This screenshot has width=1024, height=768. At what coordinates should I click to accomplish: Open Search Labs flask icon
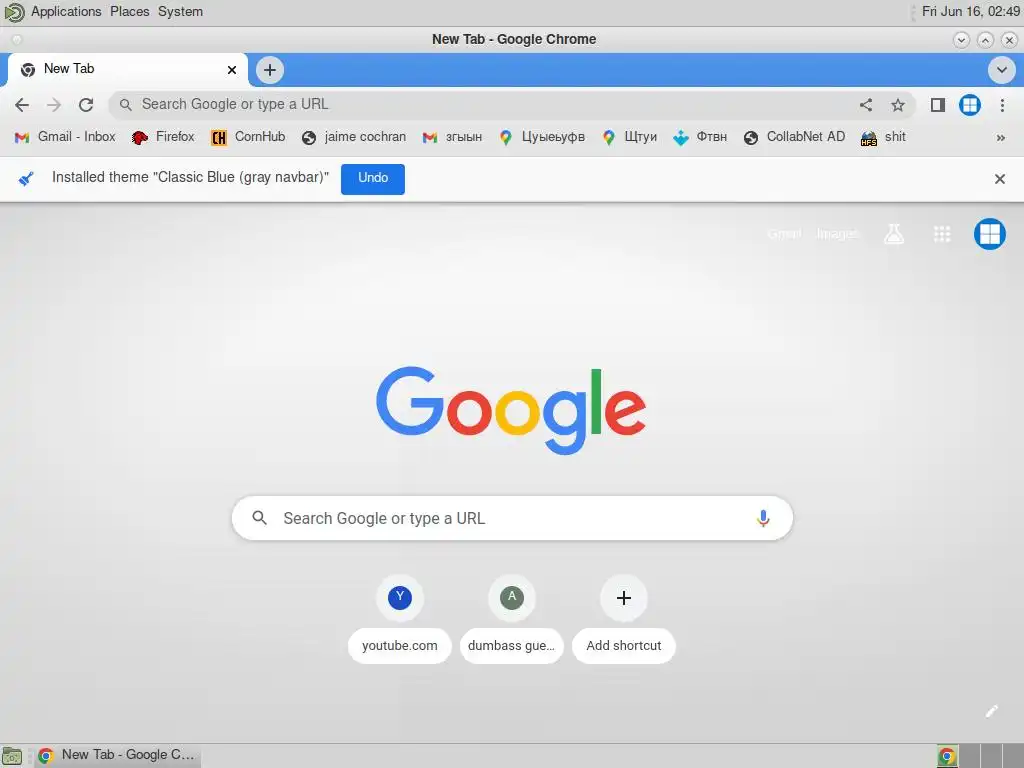pyautogui.click(x=894, y=234)
